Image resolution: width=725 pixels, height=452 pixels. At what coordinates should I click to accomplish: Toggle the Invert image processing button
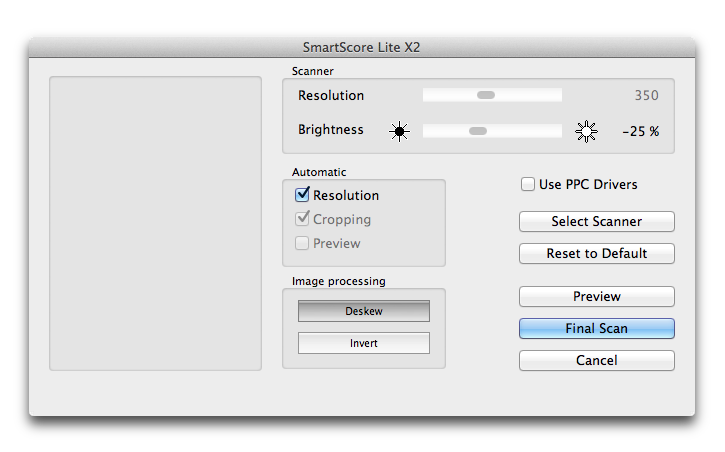pos(364,343)
